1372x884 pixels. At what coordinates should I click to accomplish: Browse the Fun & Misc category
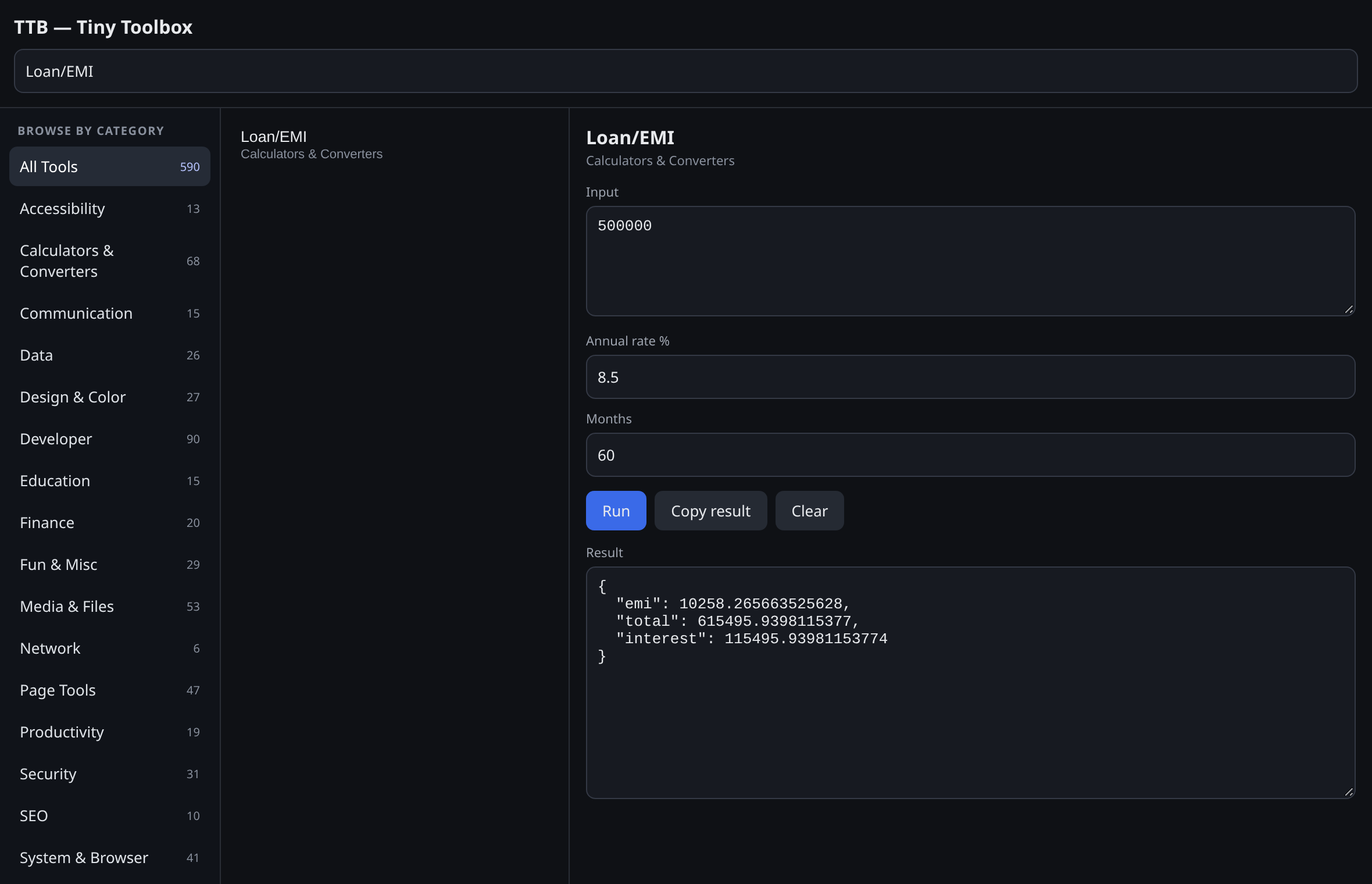[110, 564]
